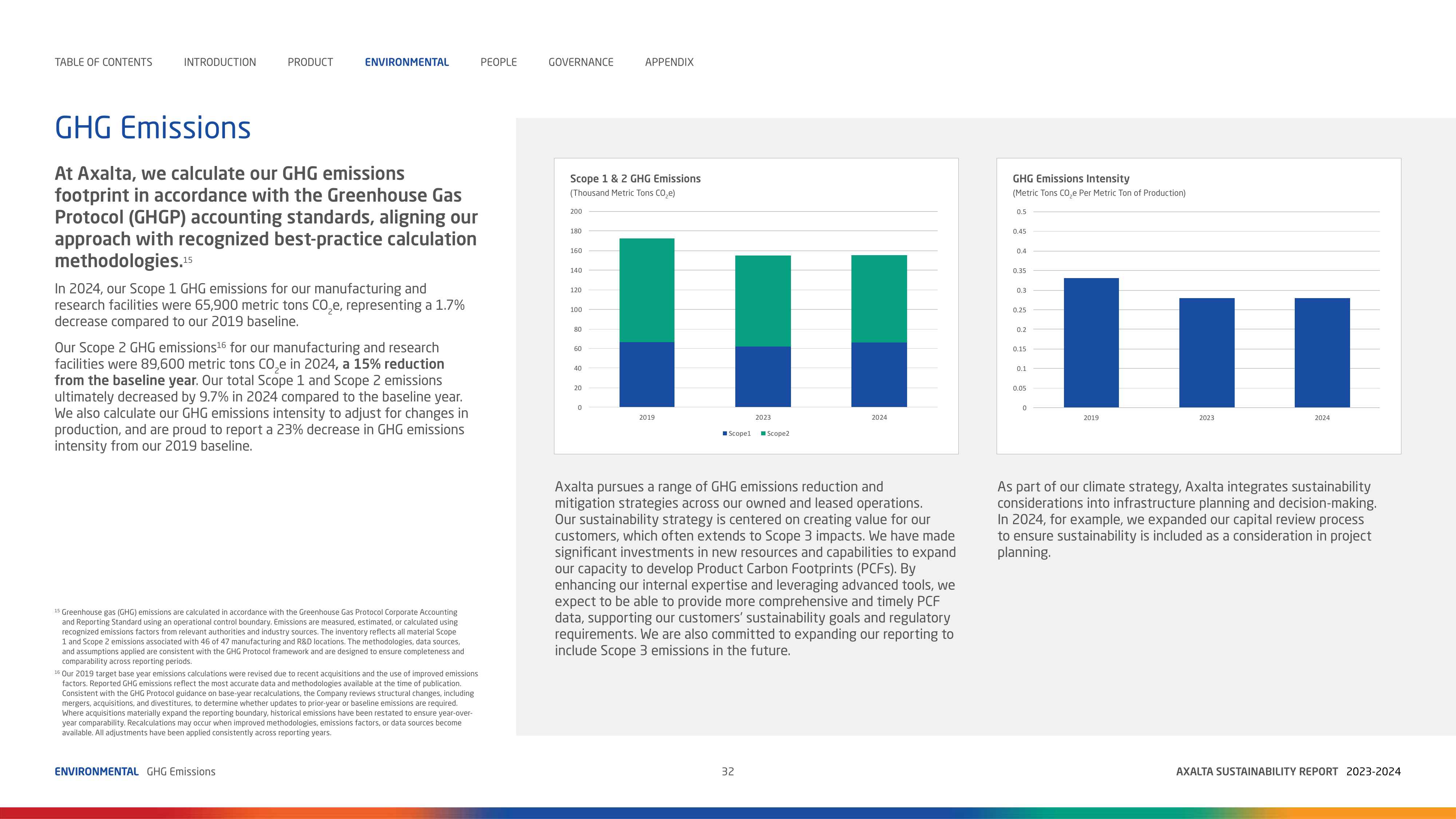
Task: Click the bold 'a 15% reduction' text
Action: 393,364
